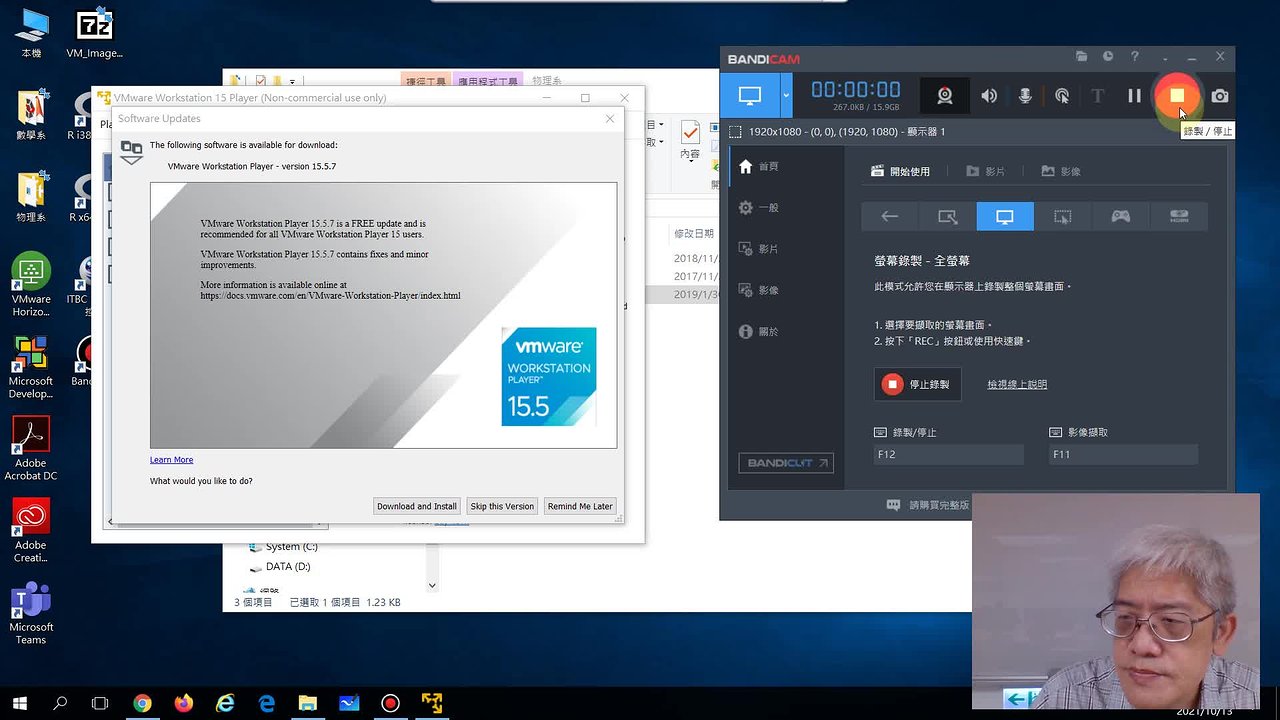Open Bandicam from the taskbar
This screenshot has height=720, width=1280.
390,703
